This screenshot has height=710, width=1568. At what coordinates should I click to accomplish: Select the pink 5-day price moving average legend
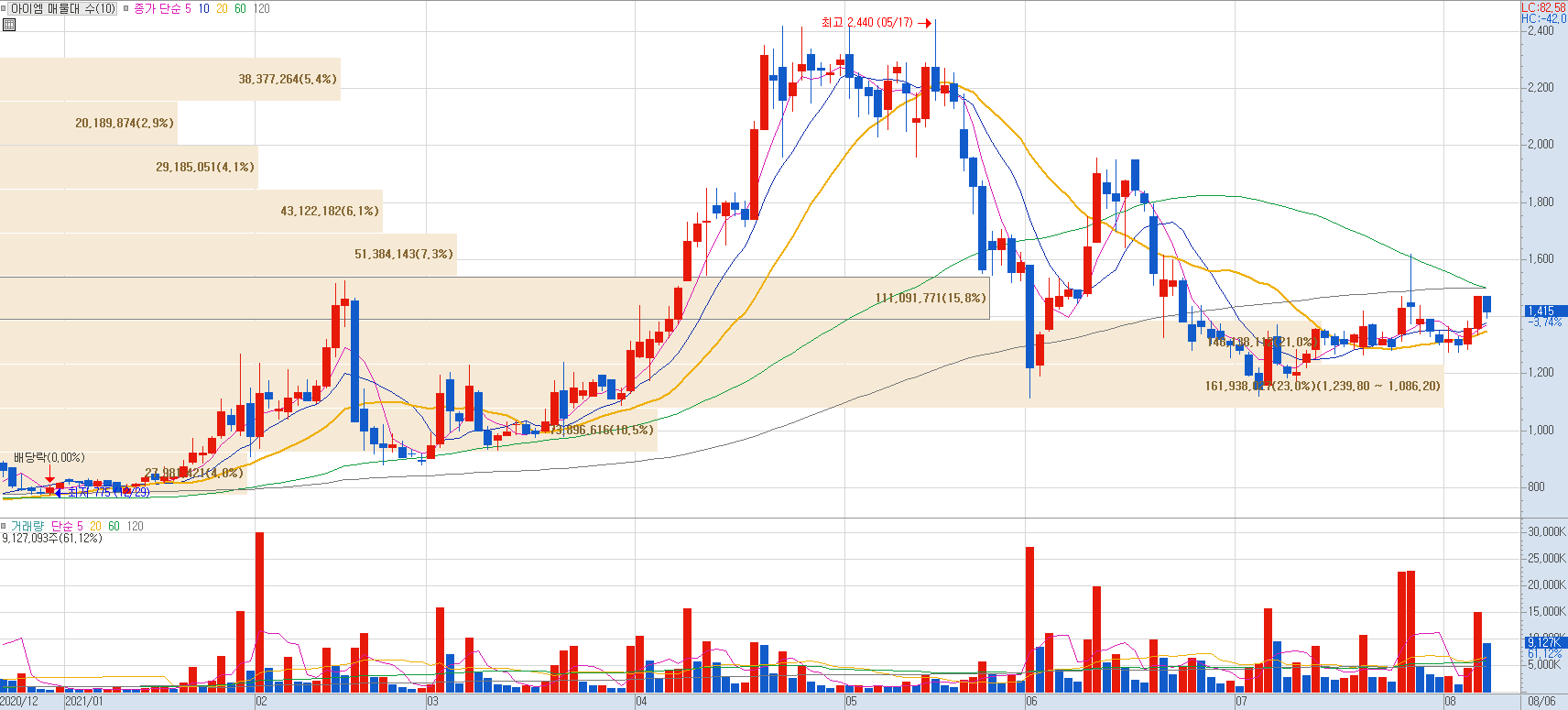(x=188, y=8)
